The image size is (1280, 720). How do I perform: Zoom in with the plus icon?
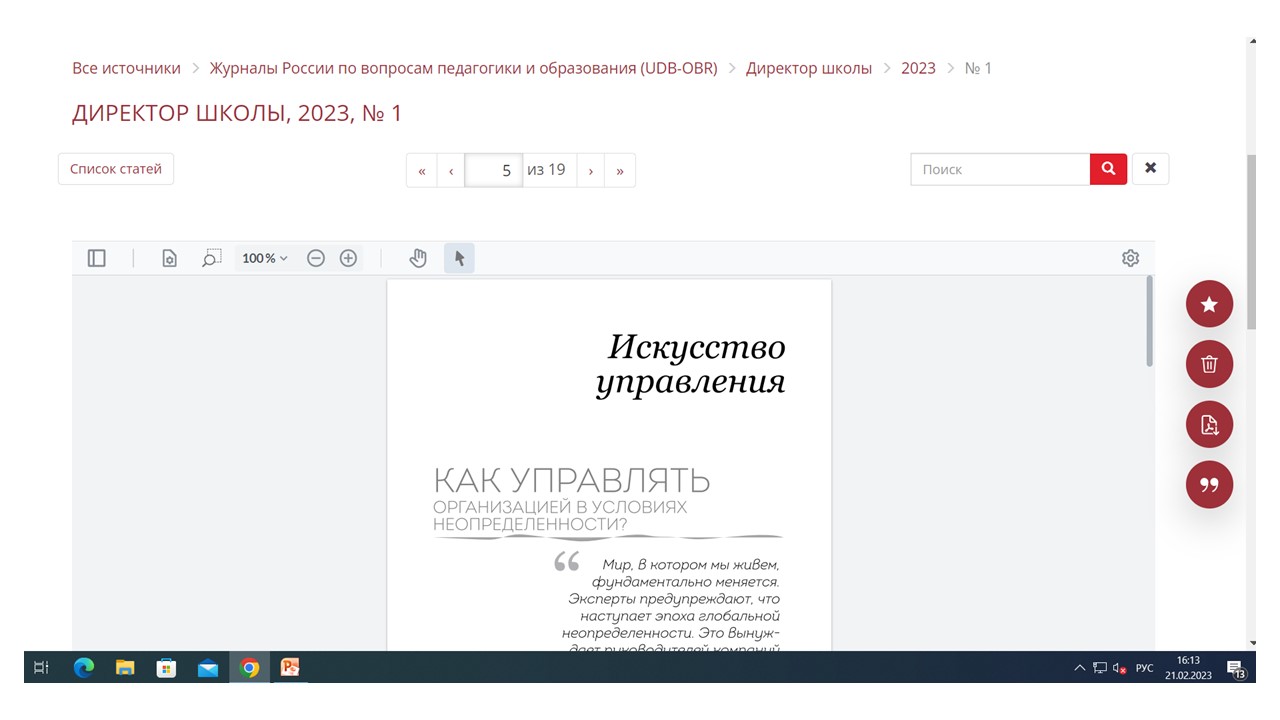tap(348, 258)
